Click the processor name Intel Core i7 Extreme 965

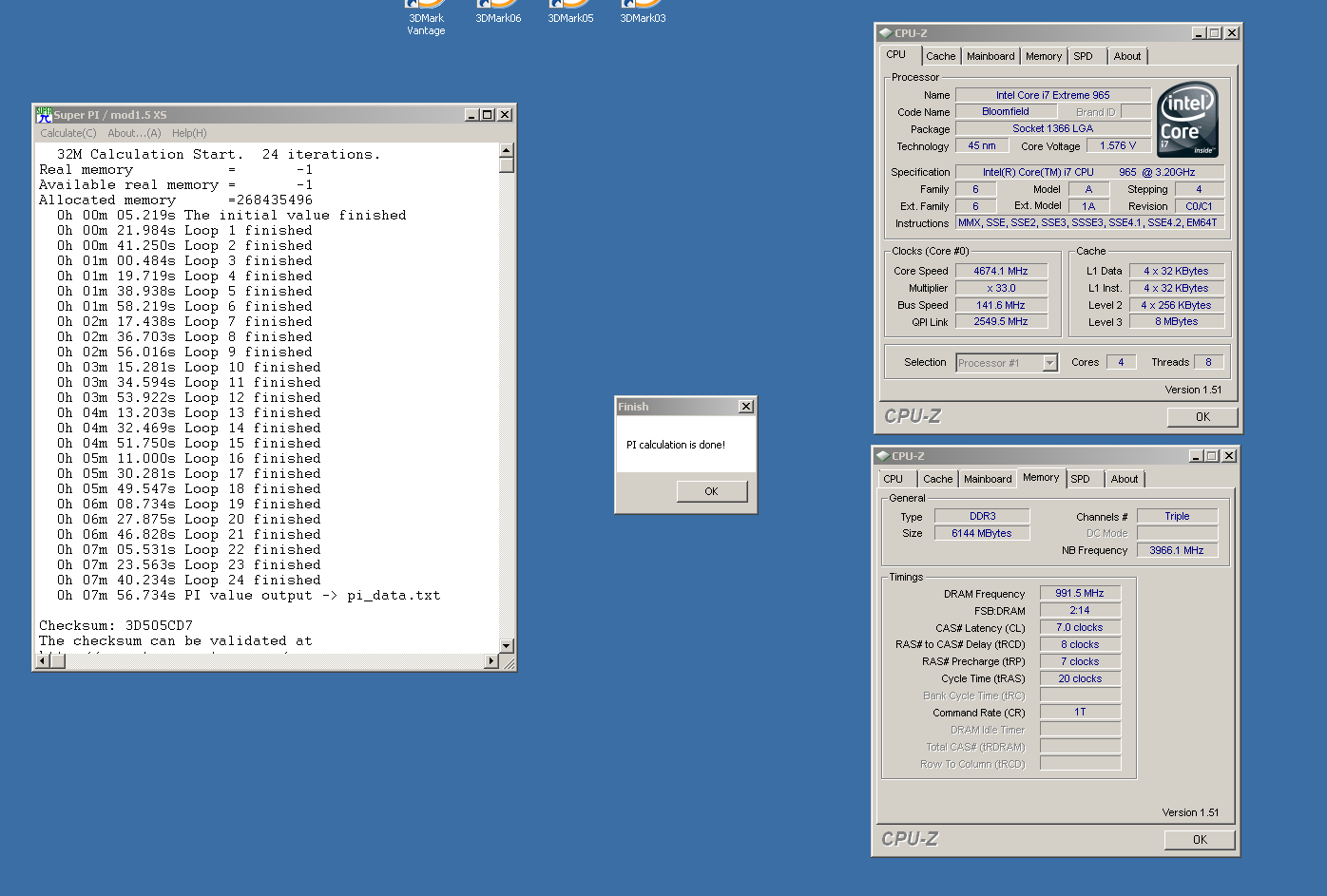1053,95
